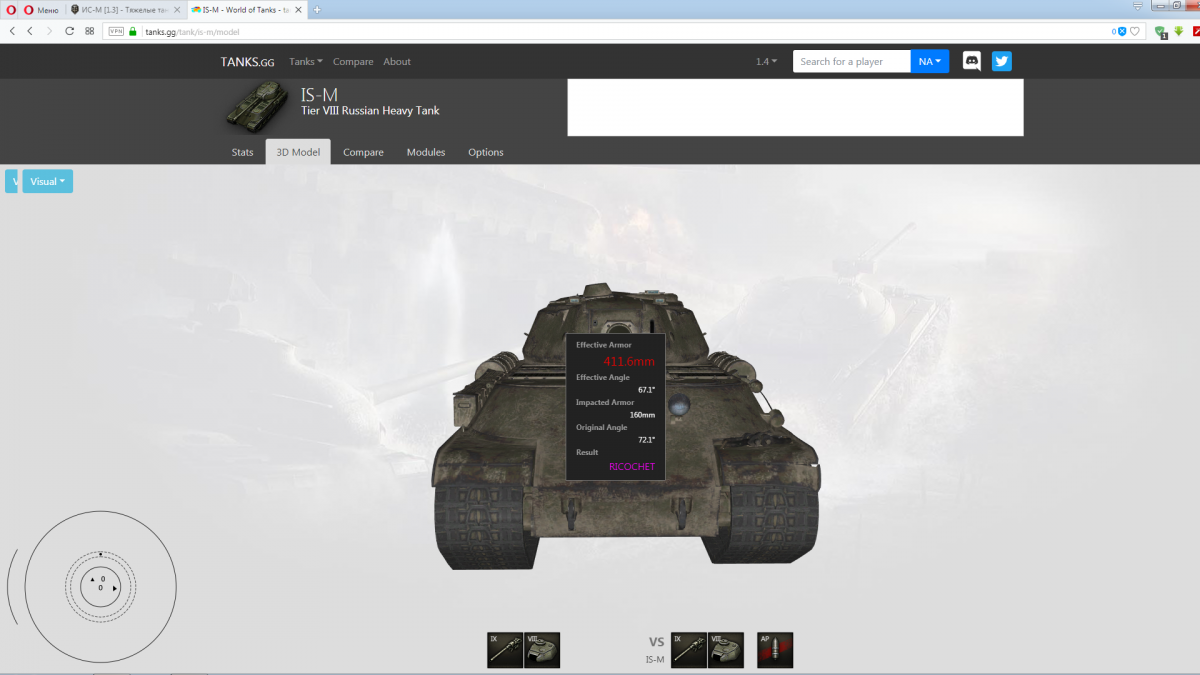Select the left tier VIII turret module

[542, 650]
